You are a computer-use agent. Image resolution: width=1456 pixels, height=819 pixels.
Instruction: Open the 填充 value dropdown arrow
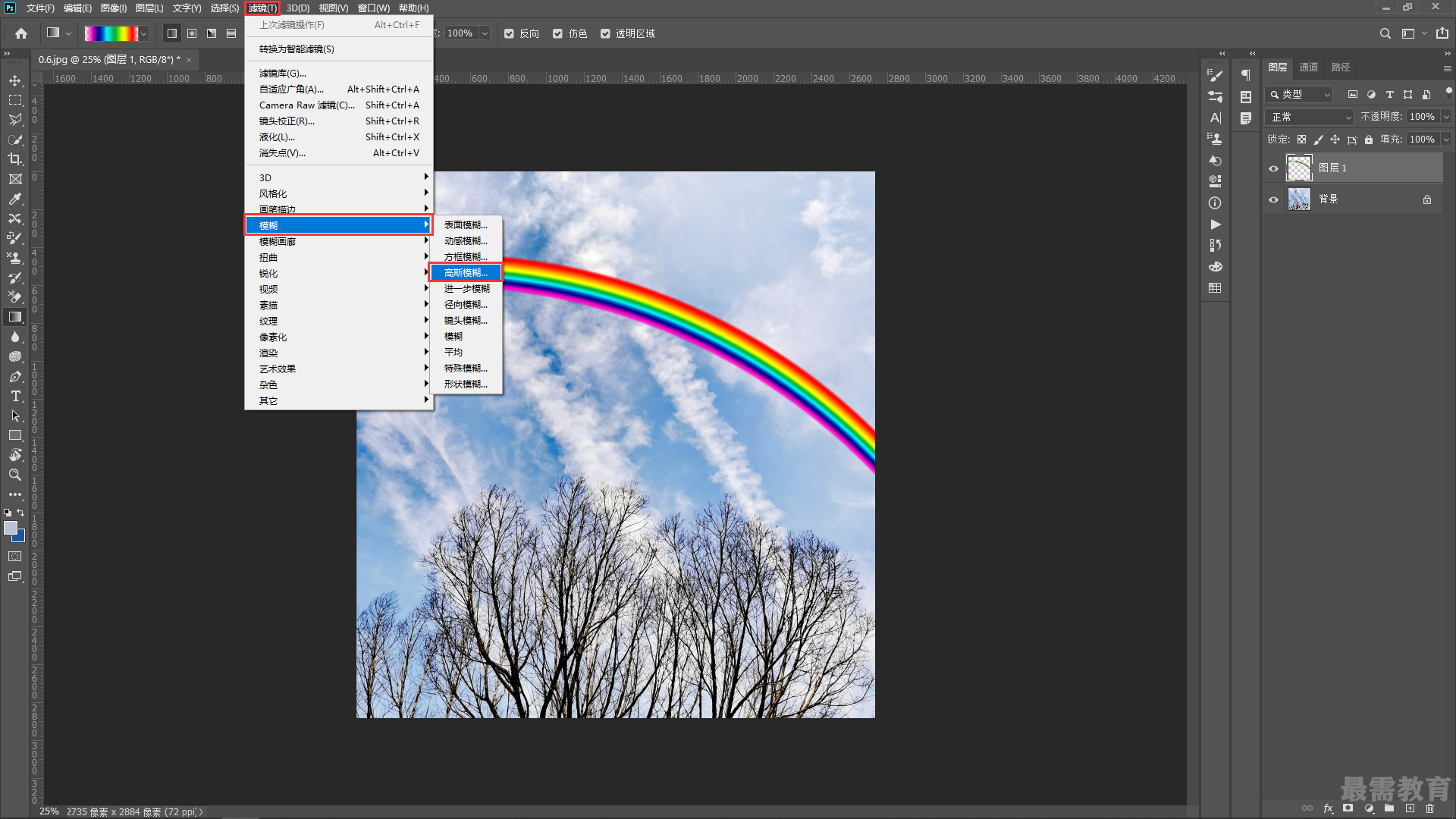pyautogui.click(x=1446, y=140)
